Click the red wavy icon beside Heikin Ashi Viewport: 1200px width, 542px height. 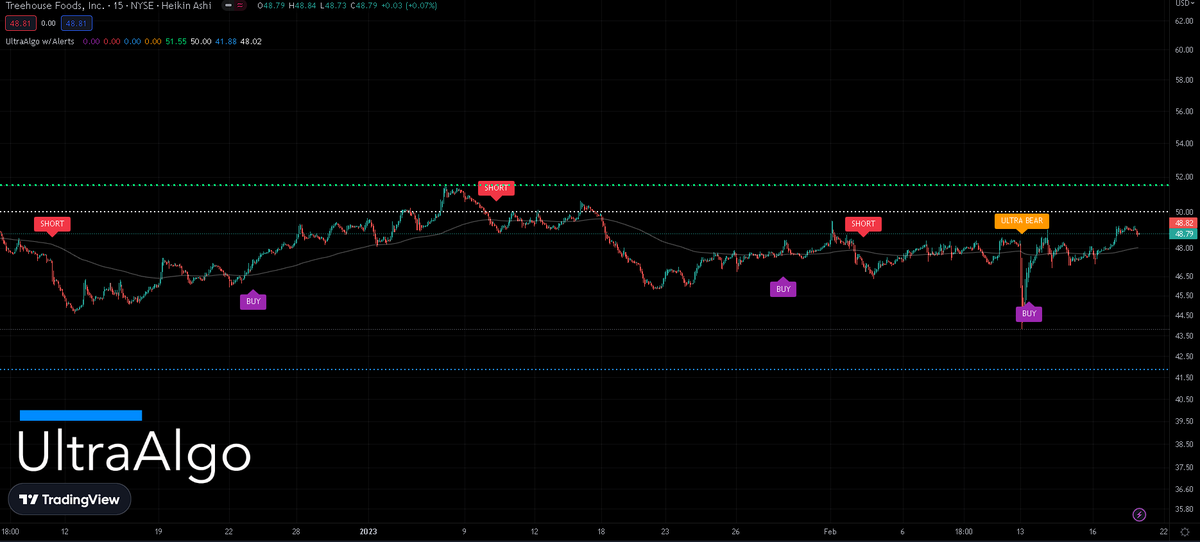[x=240, y=6]
